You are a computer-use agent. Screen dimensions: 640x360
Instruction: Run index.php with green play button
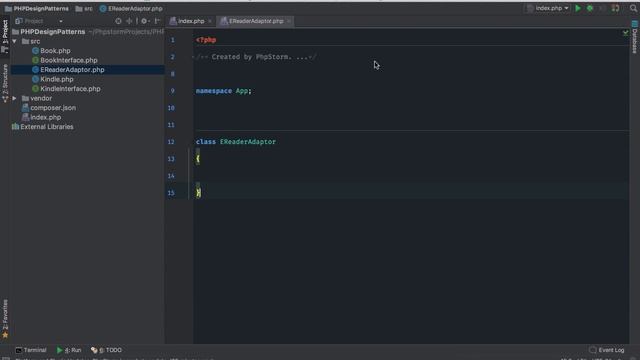(x=578, y=8)
